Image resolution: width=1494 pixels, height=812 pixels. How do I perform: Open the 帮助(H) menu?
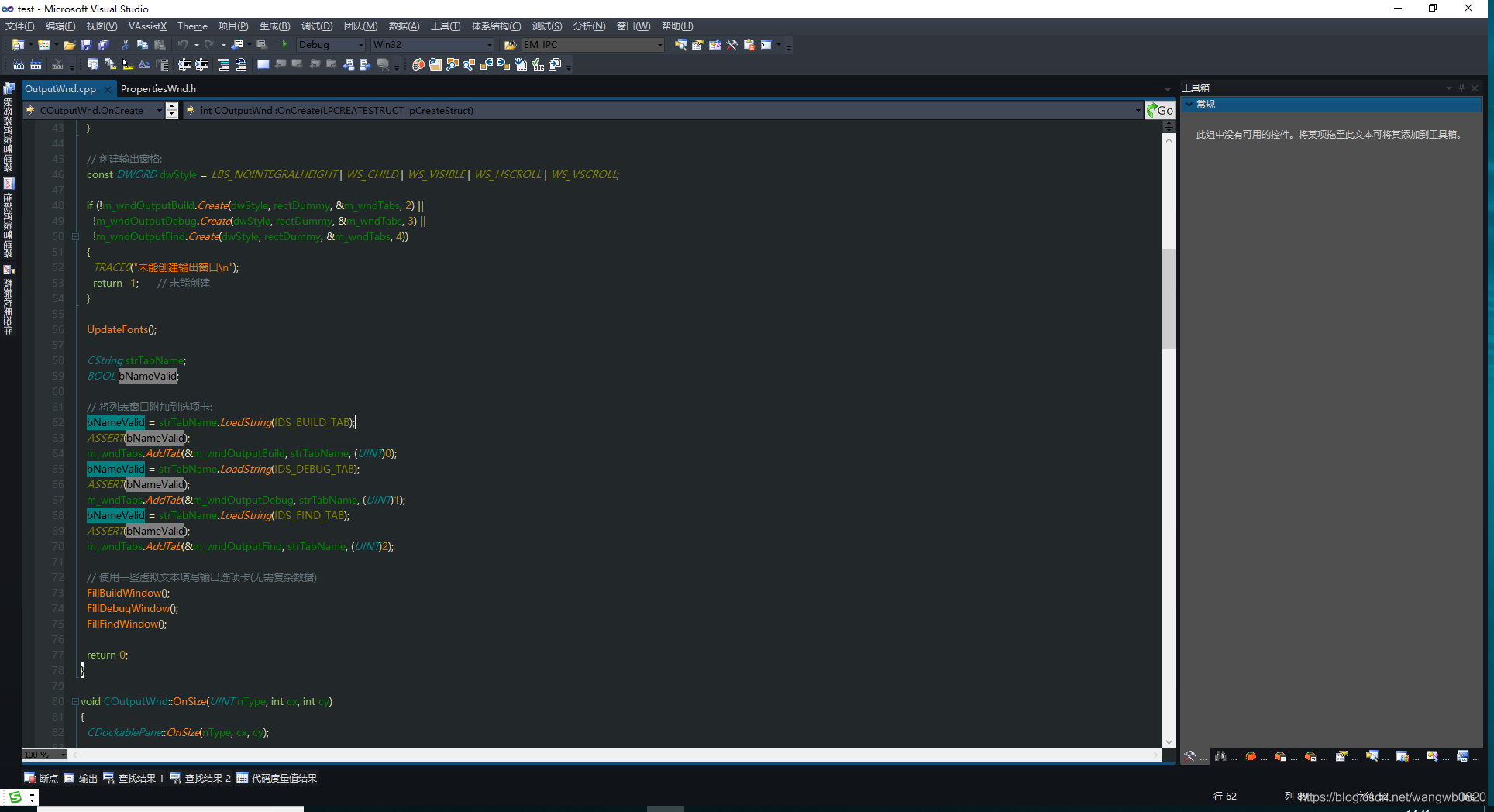pos(677,26)
